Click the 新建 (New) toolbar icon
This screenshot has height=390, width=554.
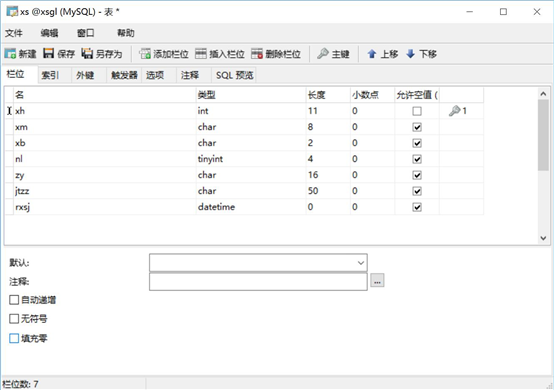coord(20,54)
